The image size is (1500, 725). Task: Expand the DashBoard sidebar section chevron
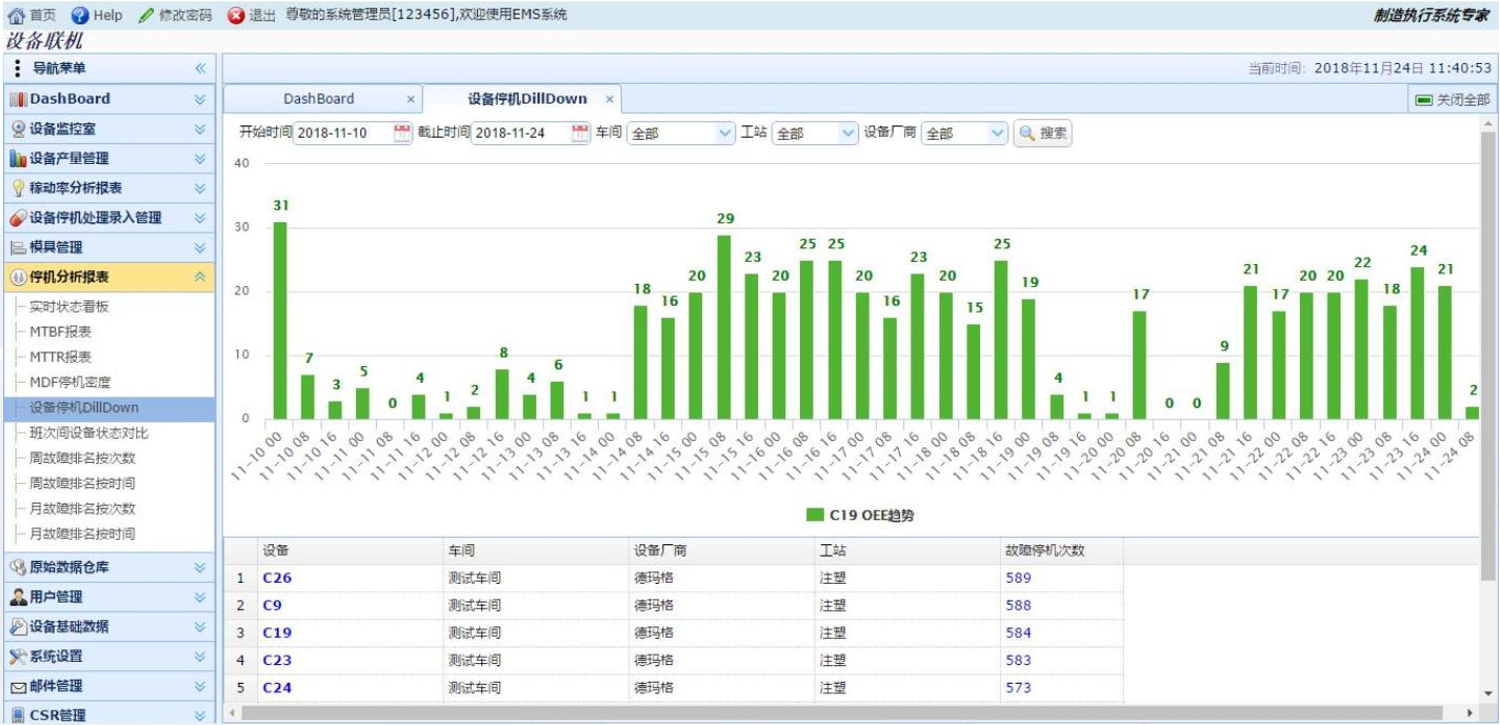click(200, 99)
